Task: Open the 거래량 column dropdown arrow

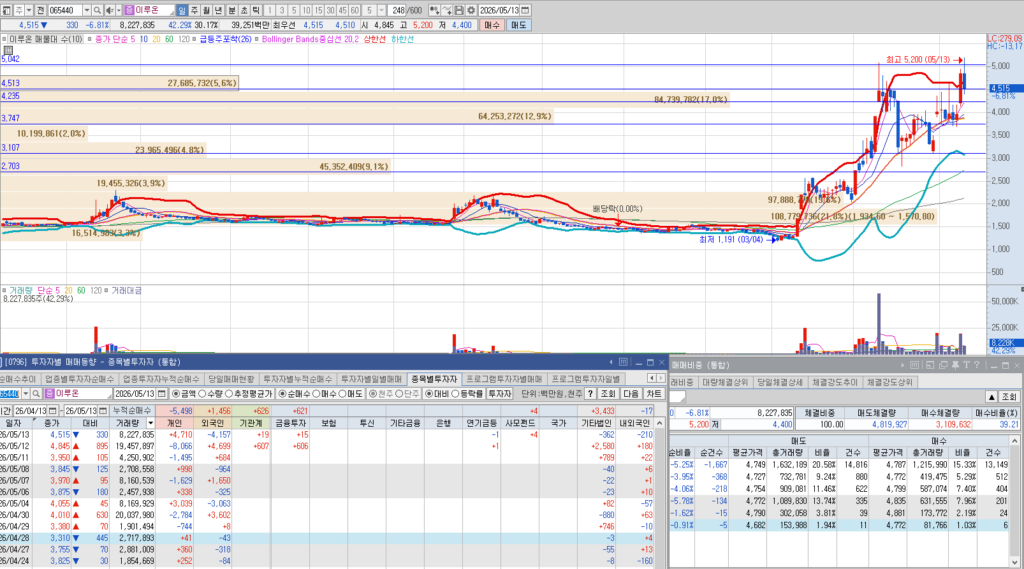Action: click(151, 423)
